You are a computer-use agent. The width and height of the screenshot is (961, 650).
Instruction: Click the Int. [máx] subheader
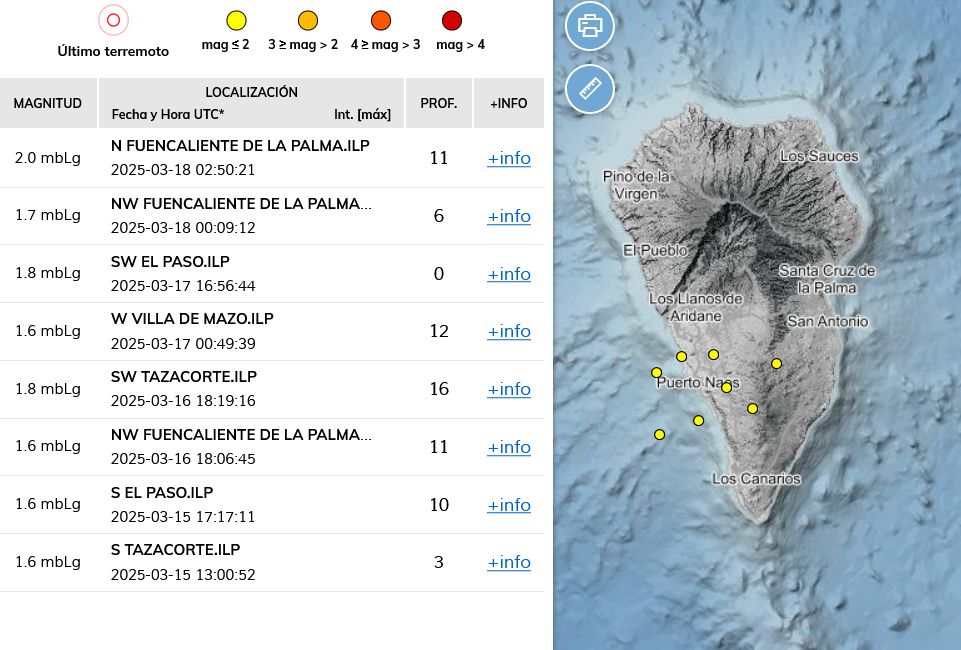(362, 115)
